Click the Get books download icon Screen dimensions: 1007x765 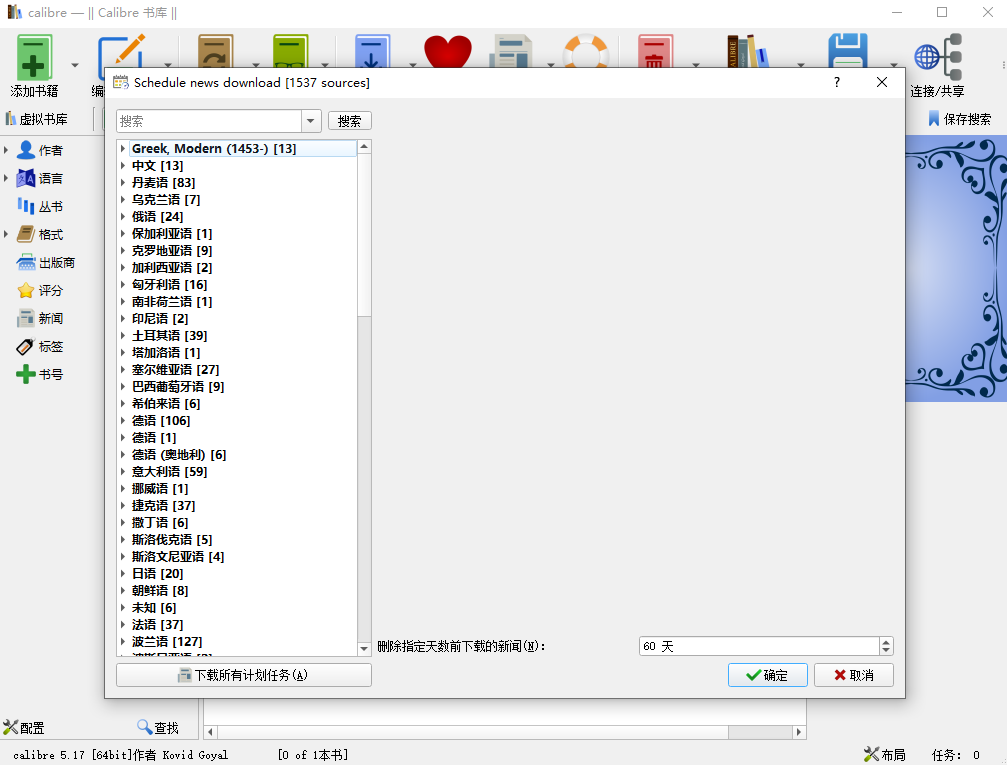tap(372, 51)
